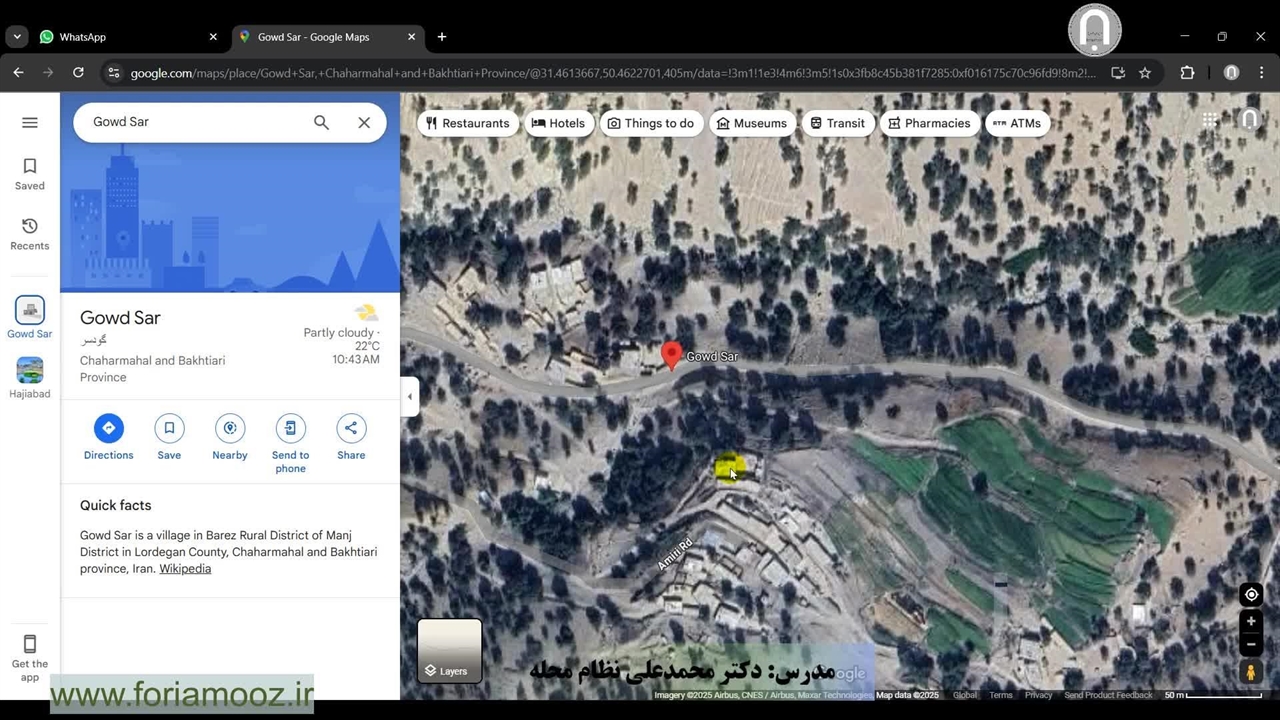Click the Hajiabad recent place thumbnail
The image size is (1280, 720).
(x=30, y=371)
